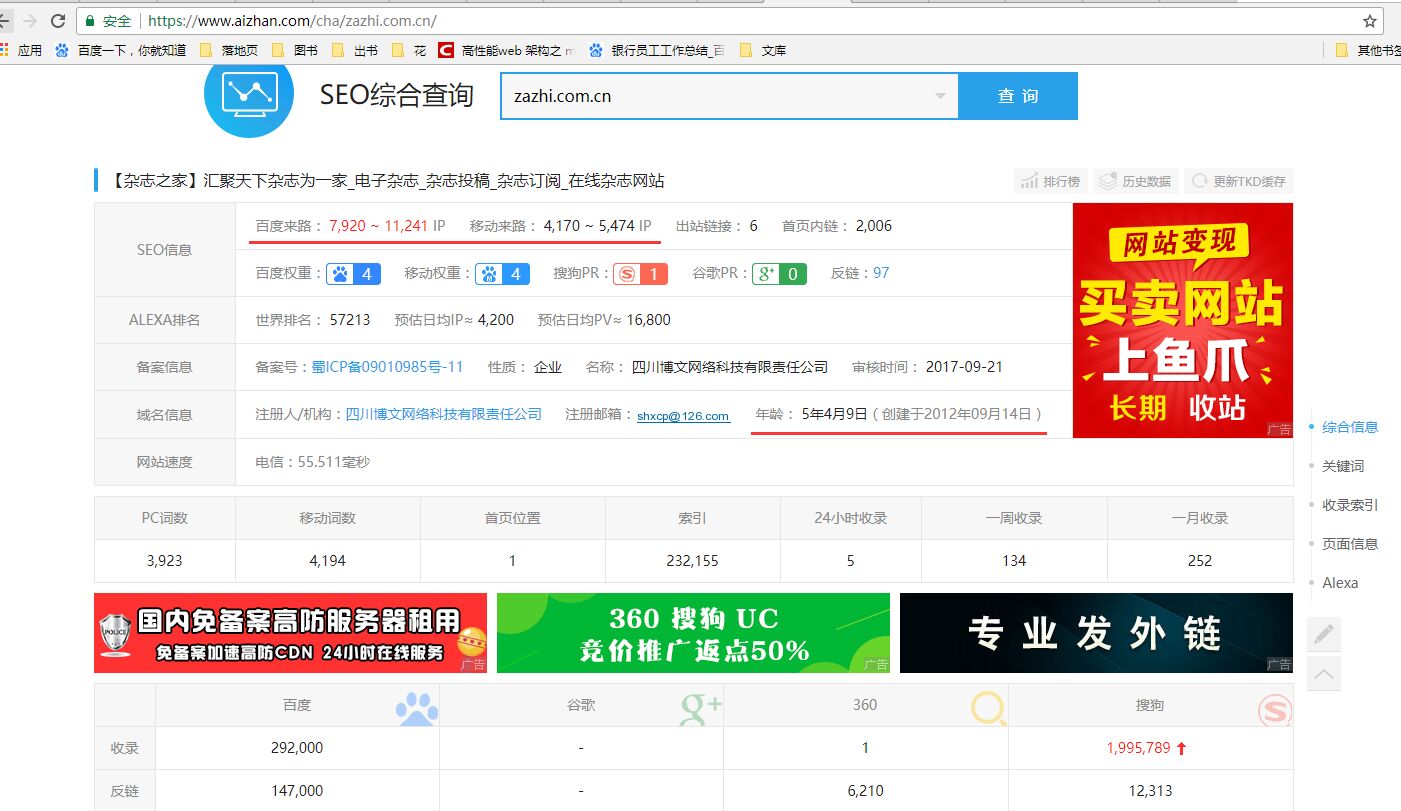The width and height of the screenshot is (1401, 811).
Task: Open the 排行榜 ranking button
Action: (1050, 181)
